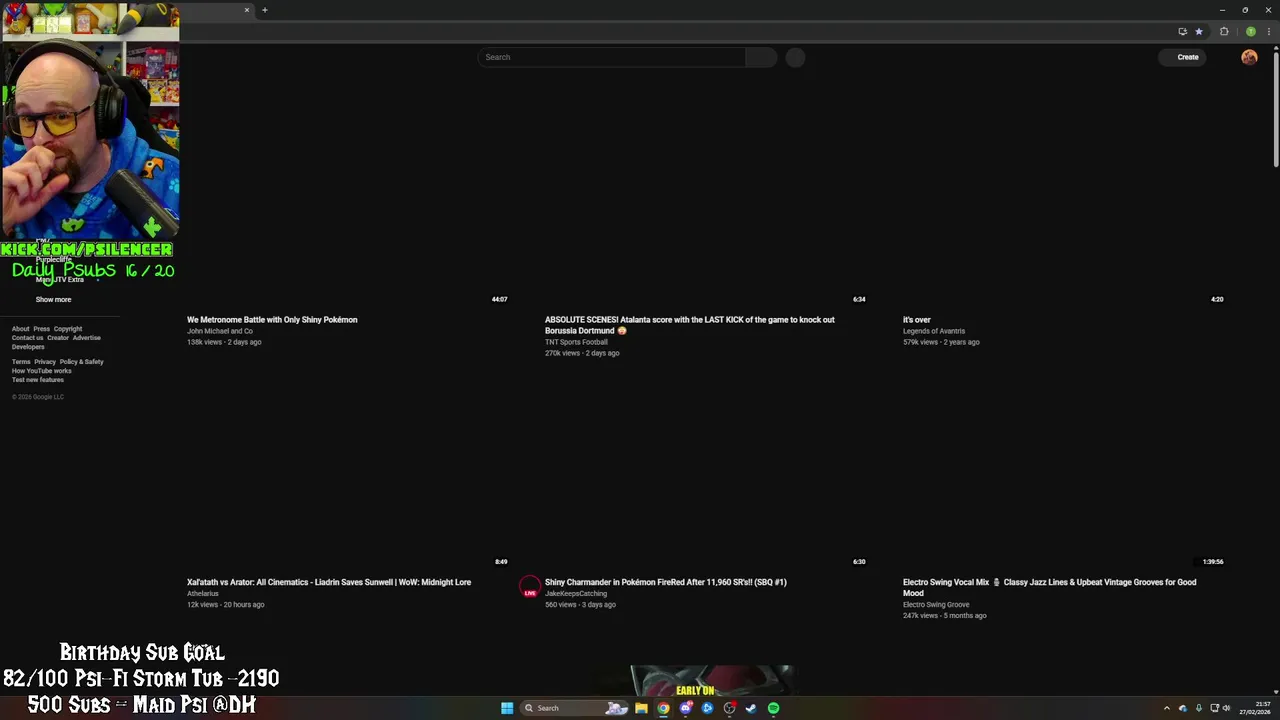Click the 1:39:56 duration video thumbnail
This screenshot has height=720, width=1280.
click(x=1064, y=468)
